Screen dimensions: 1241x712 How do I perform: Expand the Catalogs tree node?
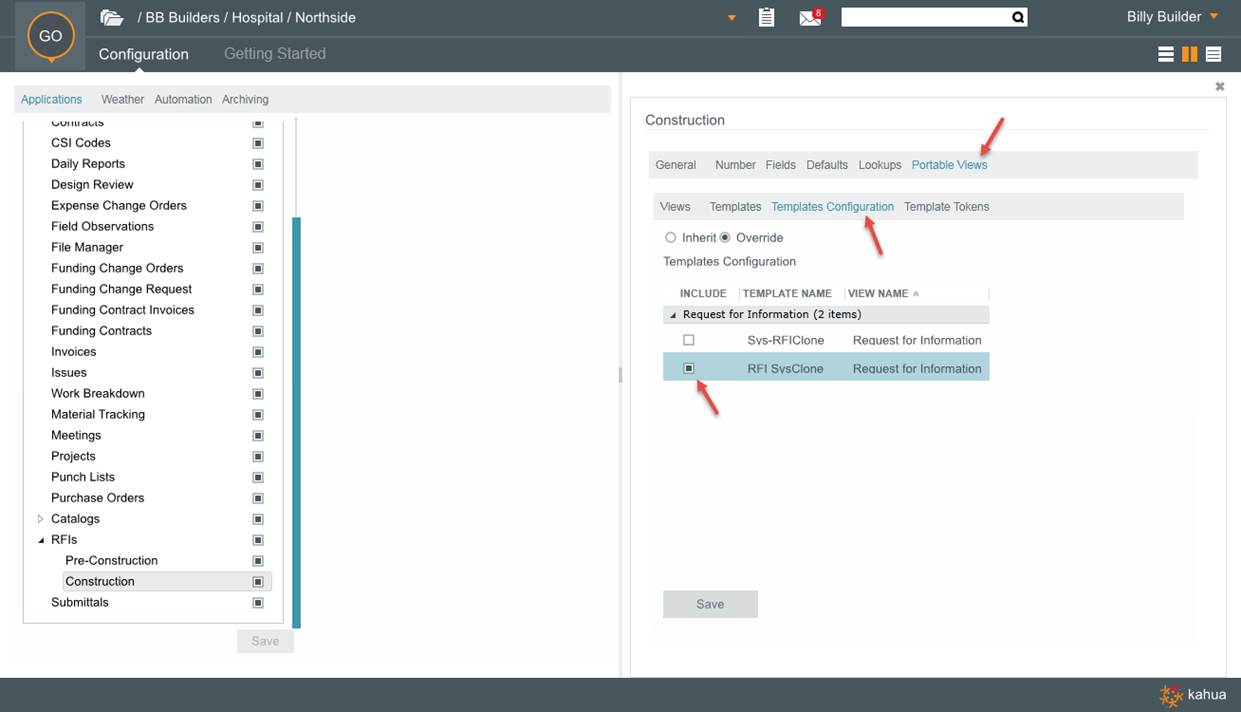(x=41, y=519)
